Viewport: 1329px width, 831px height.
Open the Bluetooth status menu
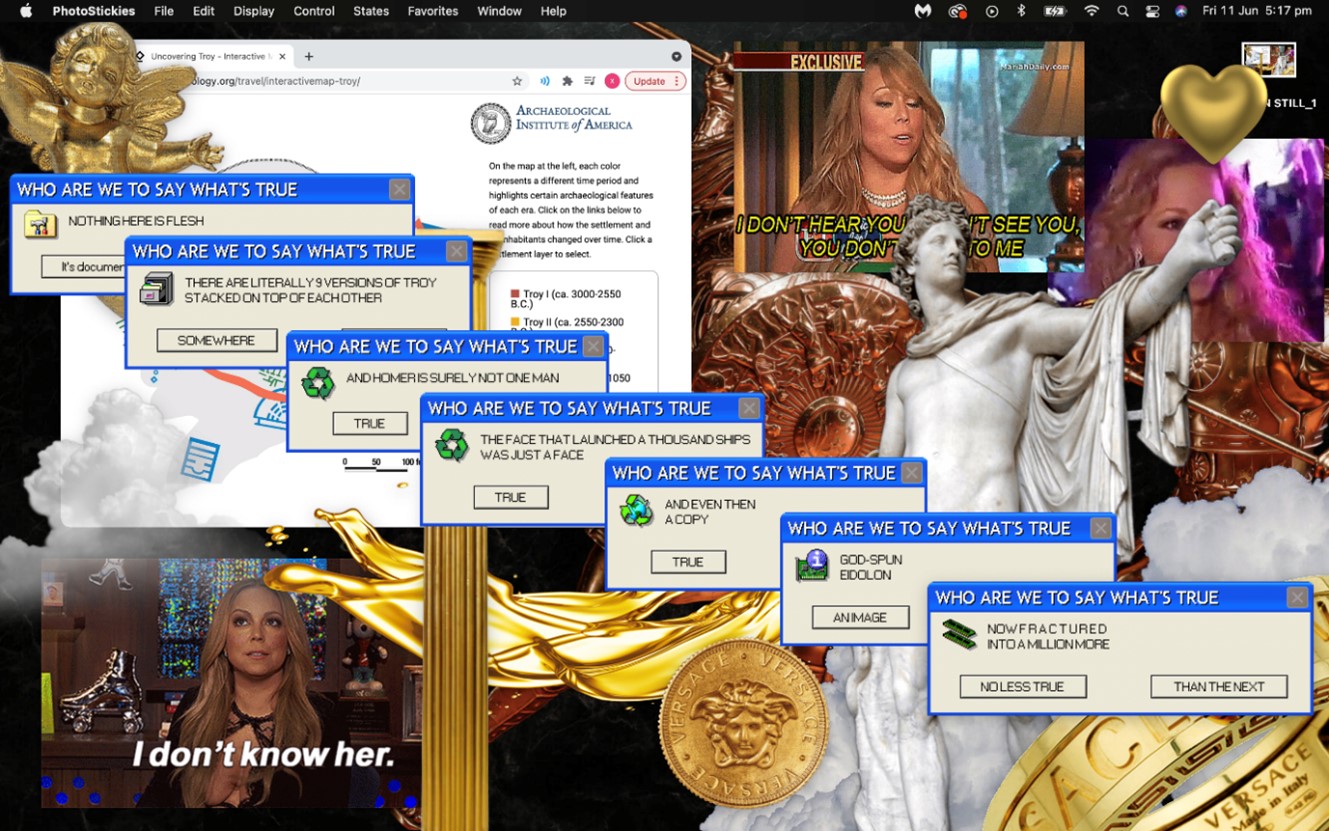pos(1021,11)
